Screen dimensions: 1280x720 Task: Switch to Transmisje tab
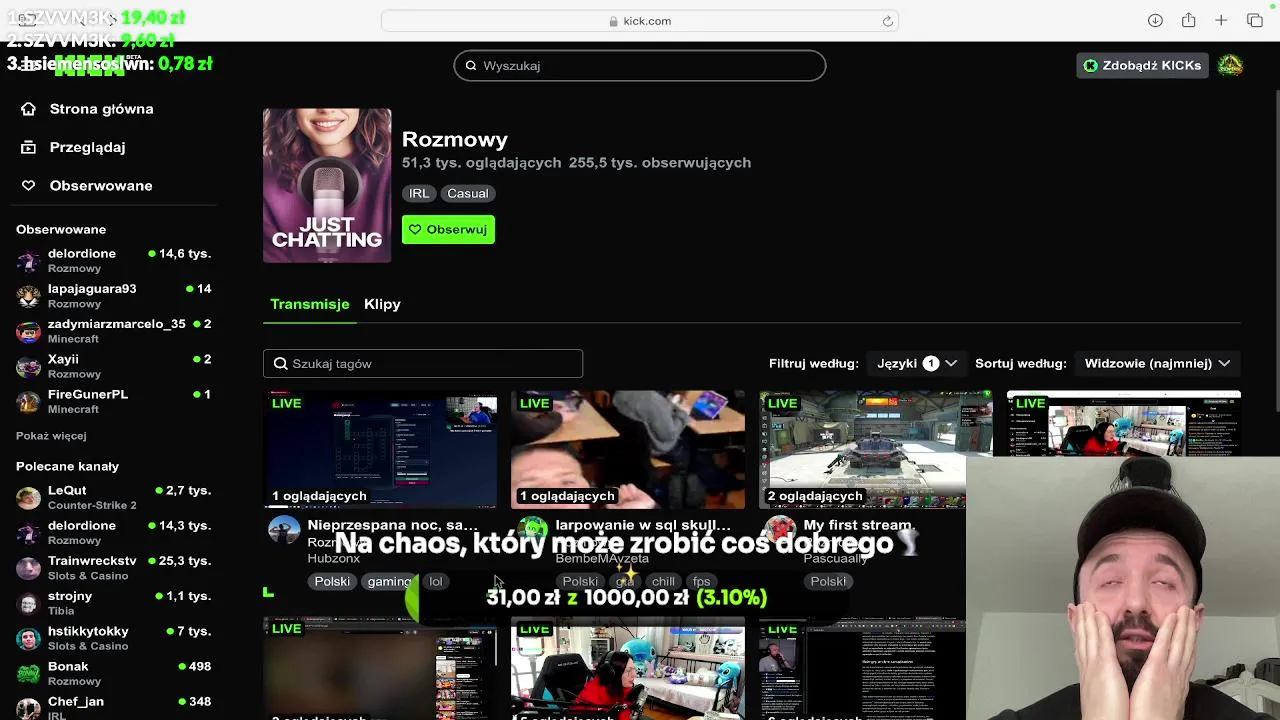pos(310,304)
